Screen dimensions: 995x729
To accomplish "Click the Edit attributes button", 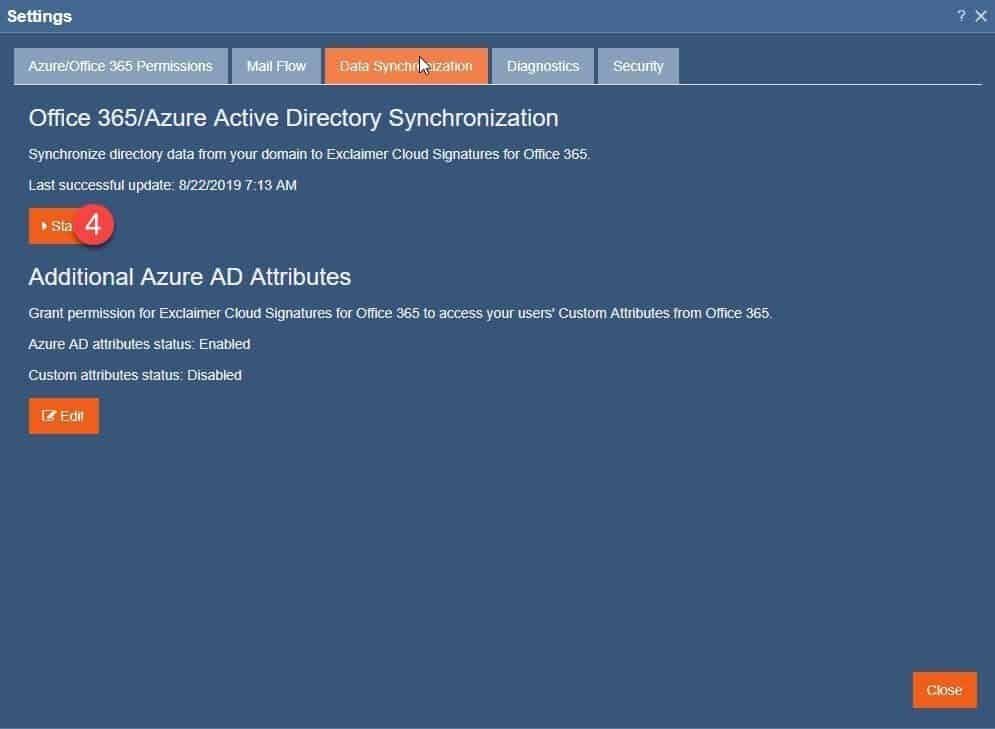I will [63, 416].
